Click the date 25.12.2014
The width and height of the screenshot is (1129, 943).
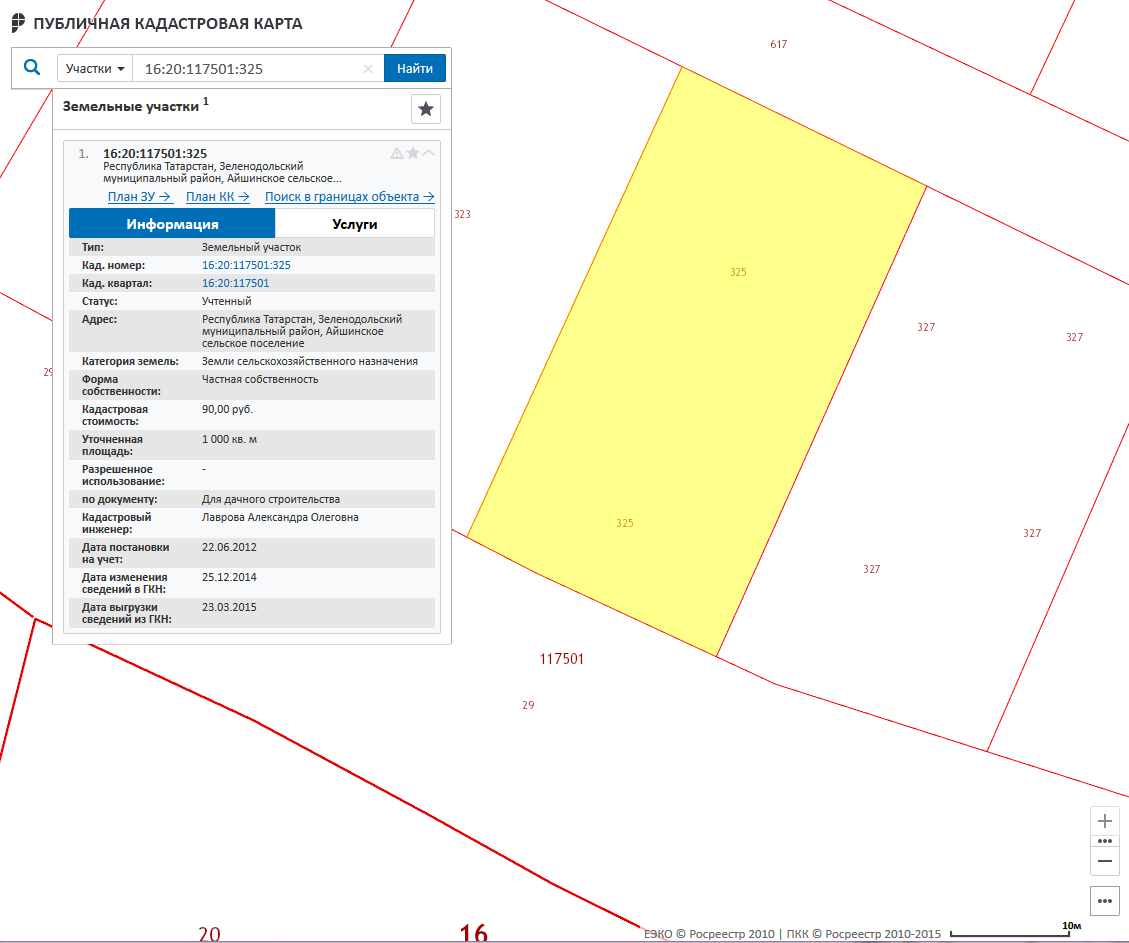click(229, 577)
